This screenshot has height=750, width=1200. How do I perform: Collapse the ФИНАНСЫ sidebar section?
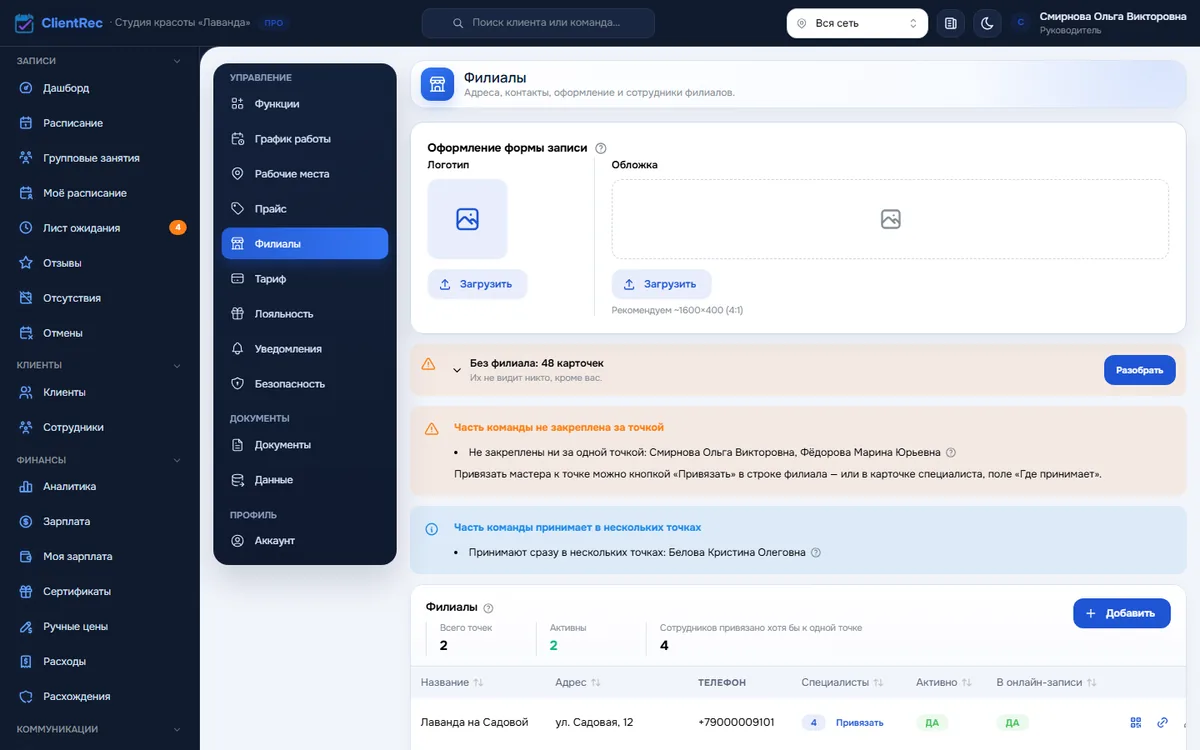pos(100,460)
